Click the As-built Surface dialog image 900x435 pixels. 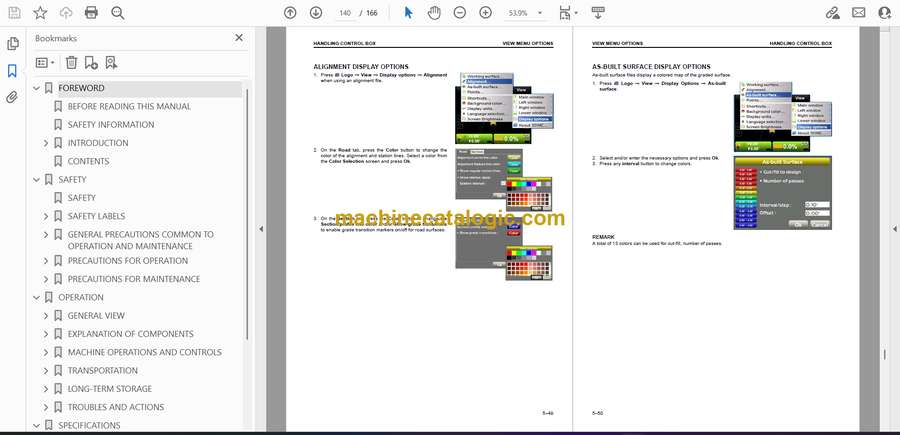[782, 193]
